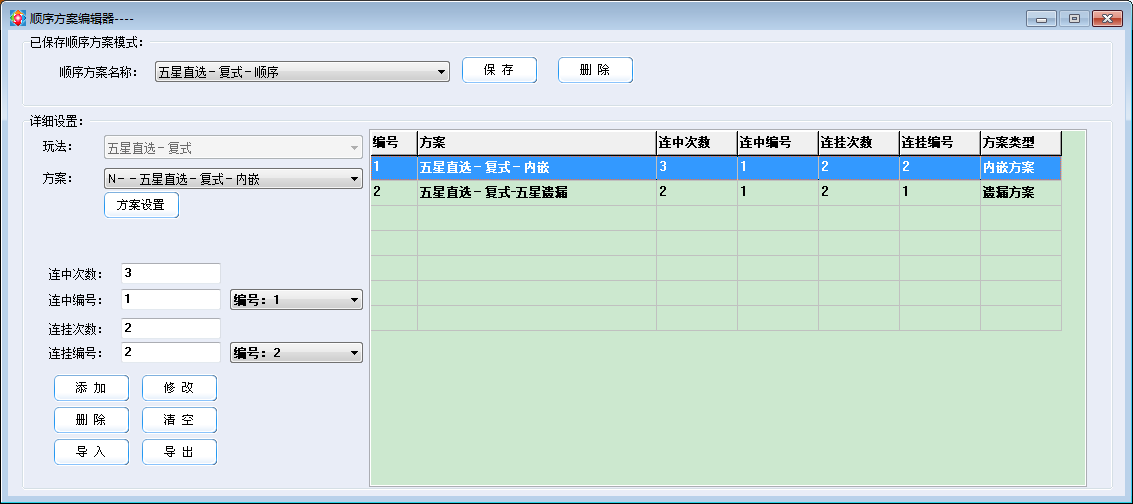Screen dimensions: 1133x504
Task: Click the 导出 button
Action: point(179,452)
